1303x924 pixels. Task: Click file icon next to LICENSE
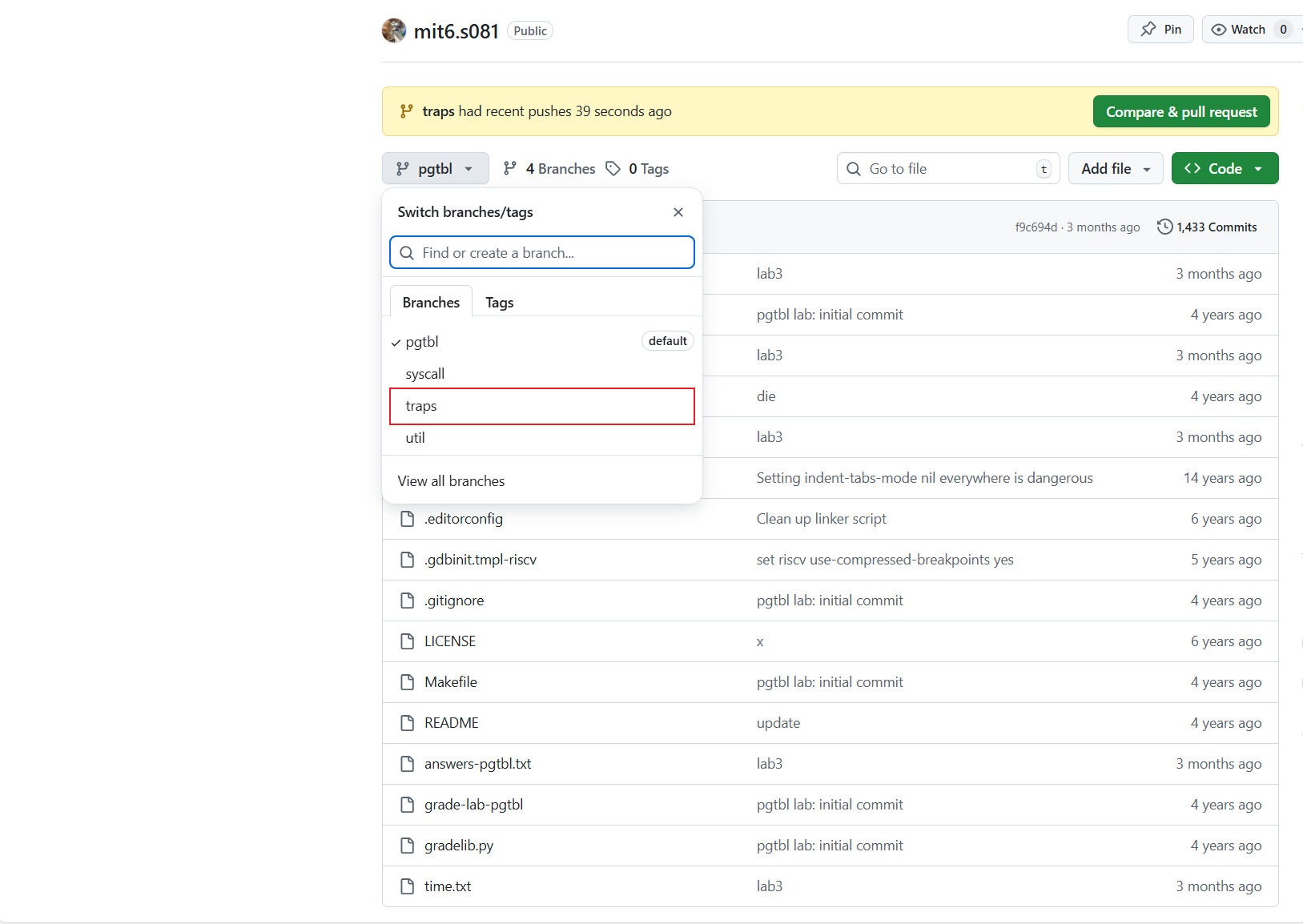408,641
